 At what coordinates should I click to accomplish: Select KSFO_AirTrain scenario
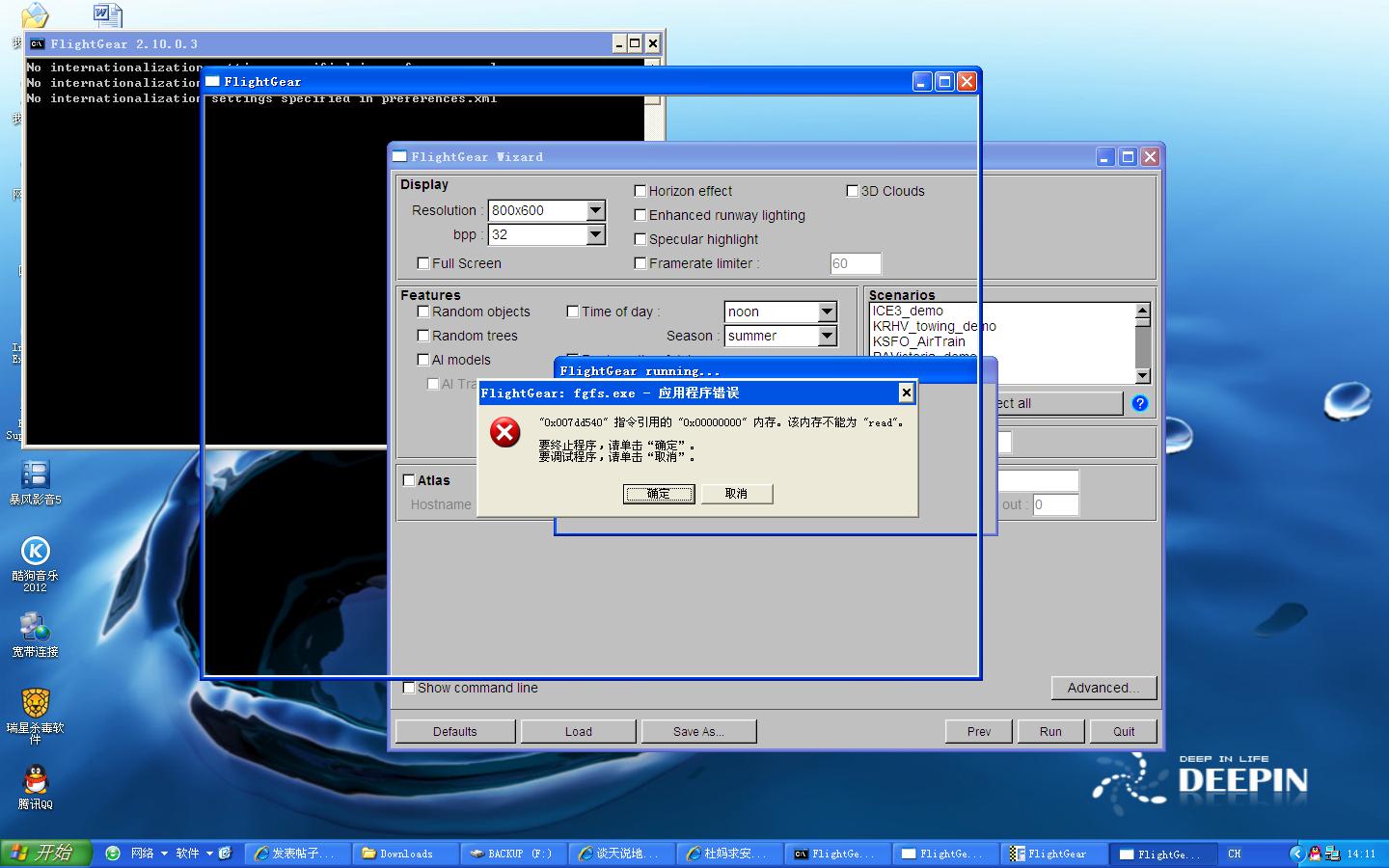pyautogui.click(x=919, y=341)
